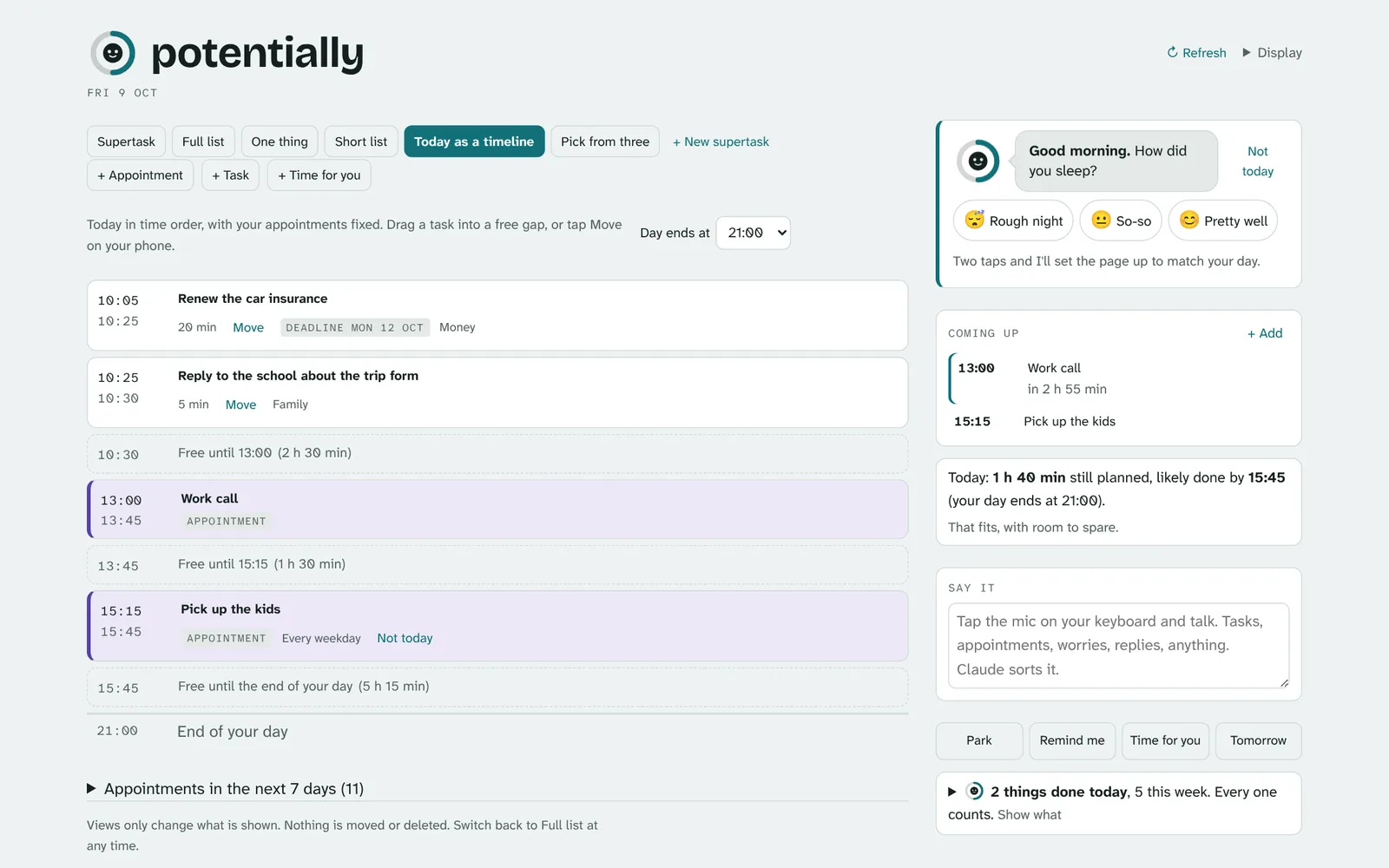This screenshot has width=1389, height=868.
Task: Dismiss sleep check-in with Not today
Action: (1258, 161)
